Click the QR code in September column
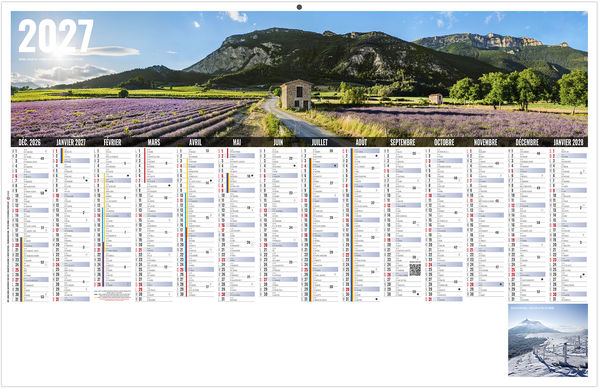Viewport: 600px width, 388px height. pos(415,269)
